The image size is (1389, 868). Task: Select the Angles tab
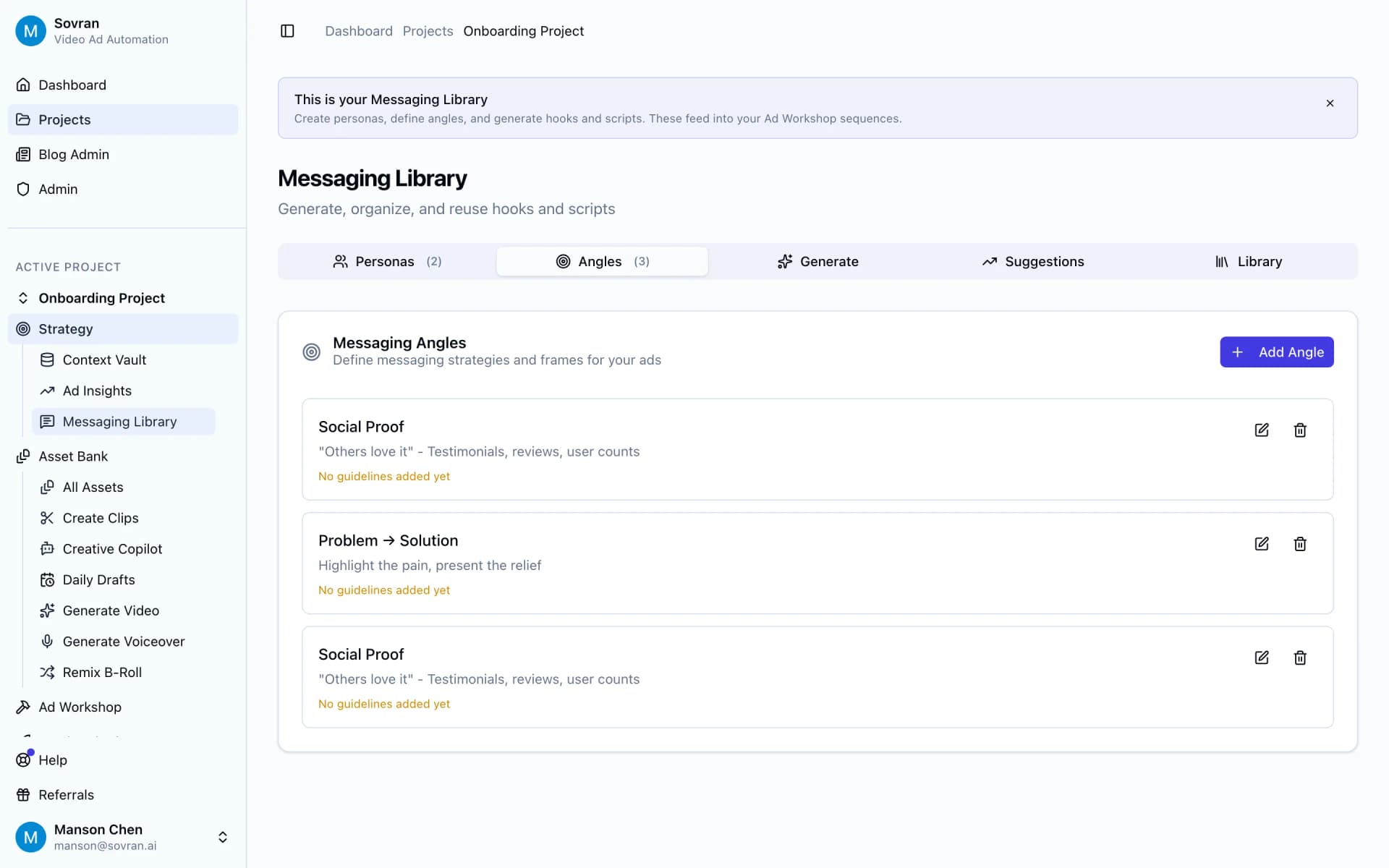pos(602,261)
